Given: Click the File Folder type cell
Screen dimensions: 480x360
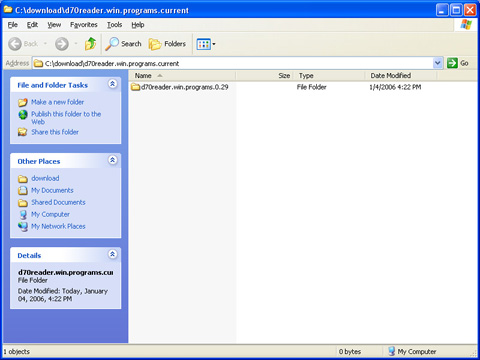Looking at the screenshot, I should coord(311,87).
